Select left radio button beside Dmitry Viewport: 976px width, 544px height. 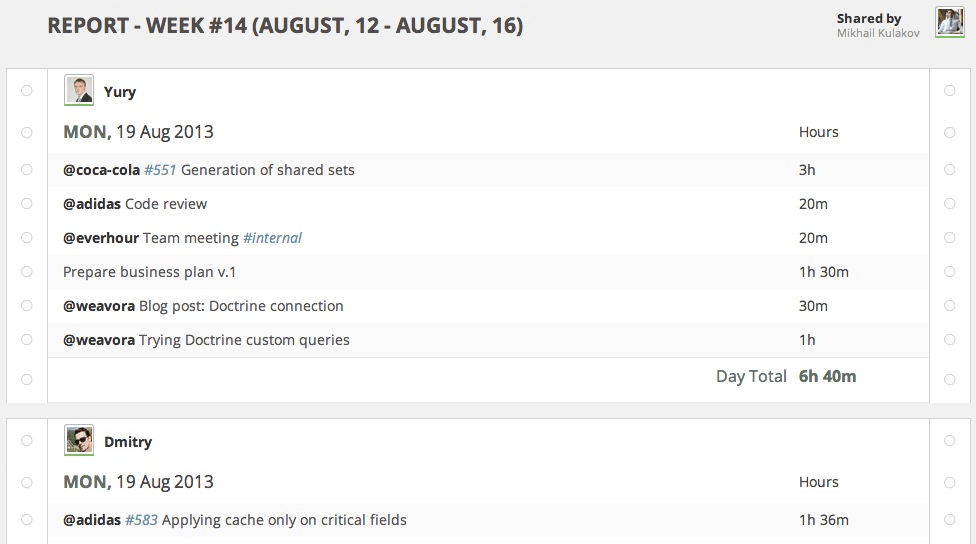point(27,441)
